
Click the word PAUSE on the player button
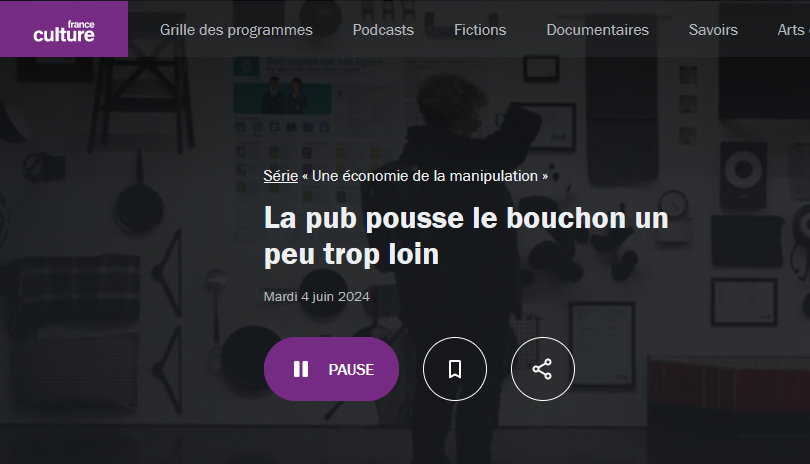351,369
